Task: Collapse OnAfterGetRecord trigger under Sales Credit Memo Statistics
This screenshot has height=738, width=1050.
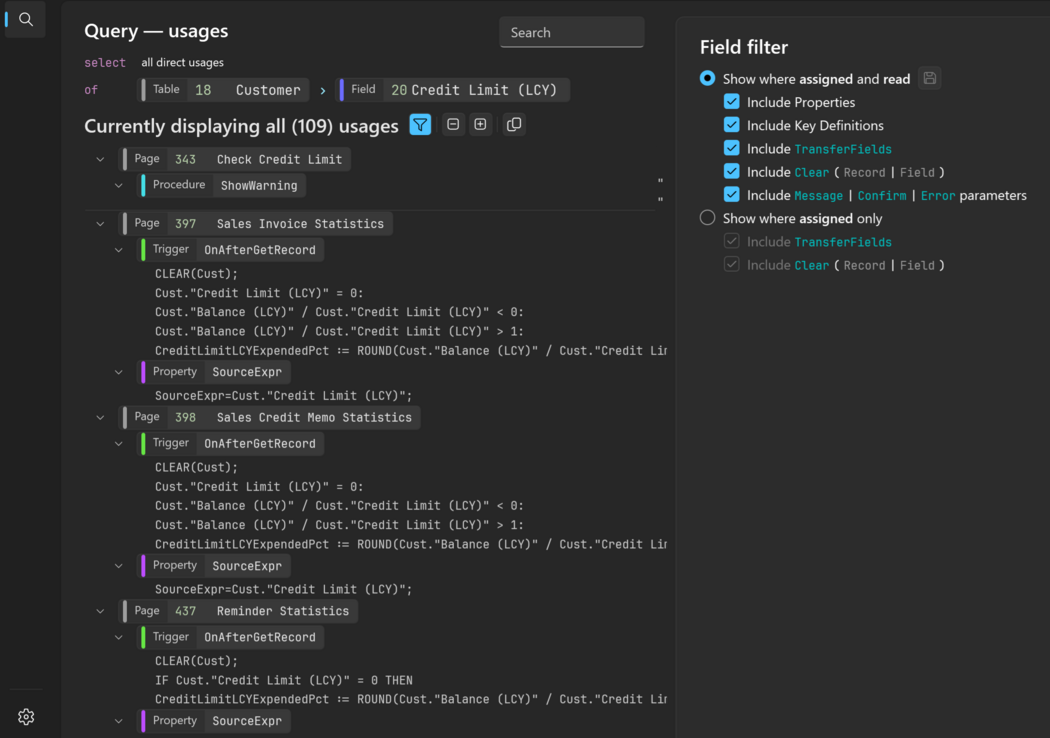Action: (119, 443)
